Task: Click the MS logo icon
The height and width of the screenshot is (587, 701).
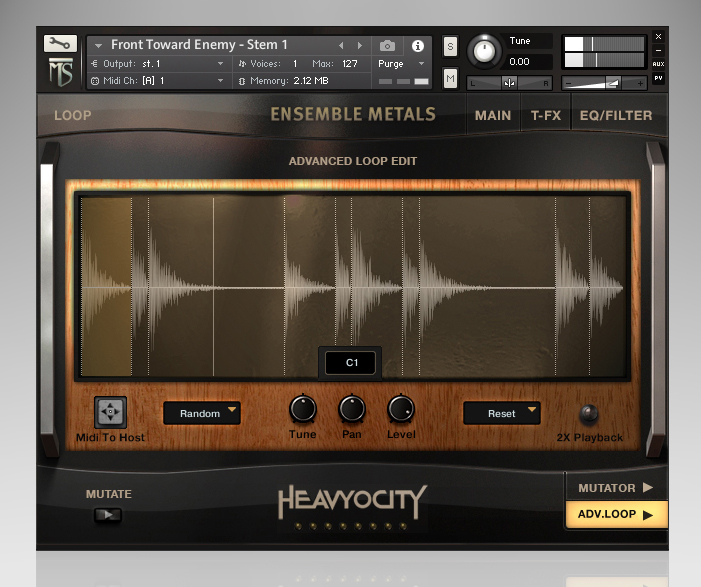Action: pos(61,72)
